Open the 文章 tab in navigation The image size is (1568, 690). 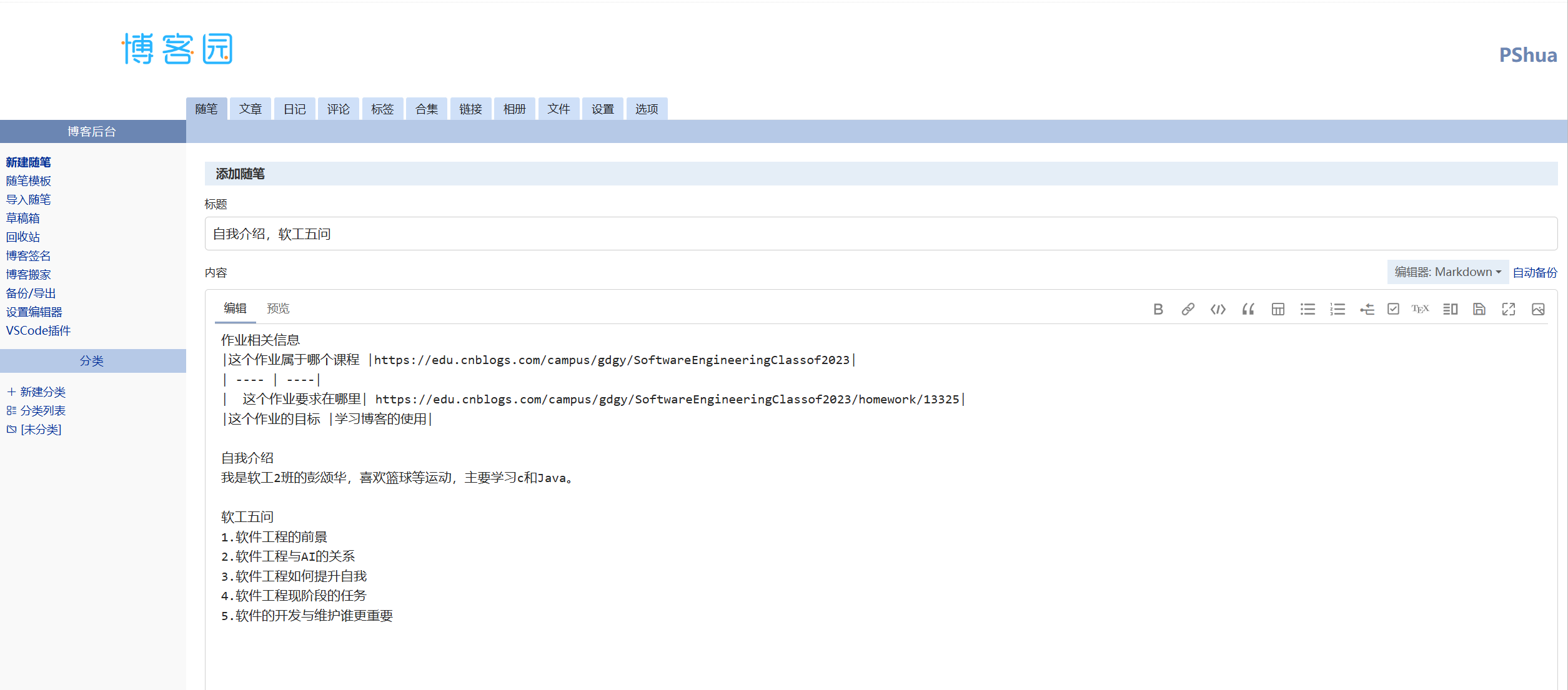tap(251, 109)
